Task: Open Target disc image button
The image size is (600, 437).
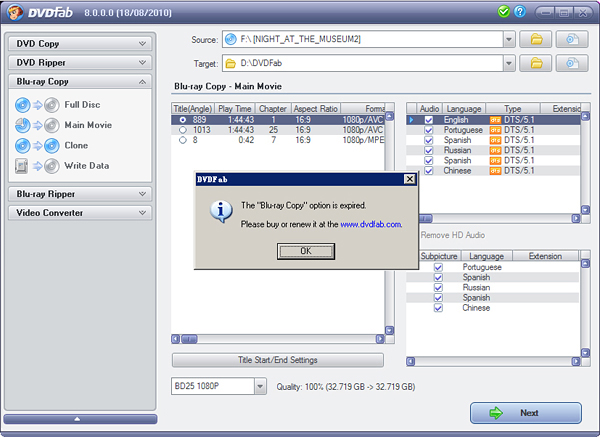Action: click(x=572, y=63)
